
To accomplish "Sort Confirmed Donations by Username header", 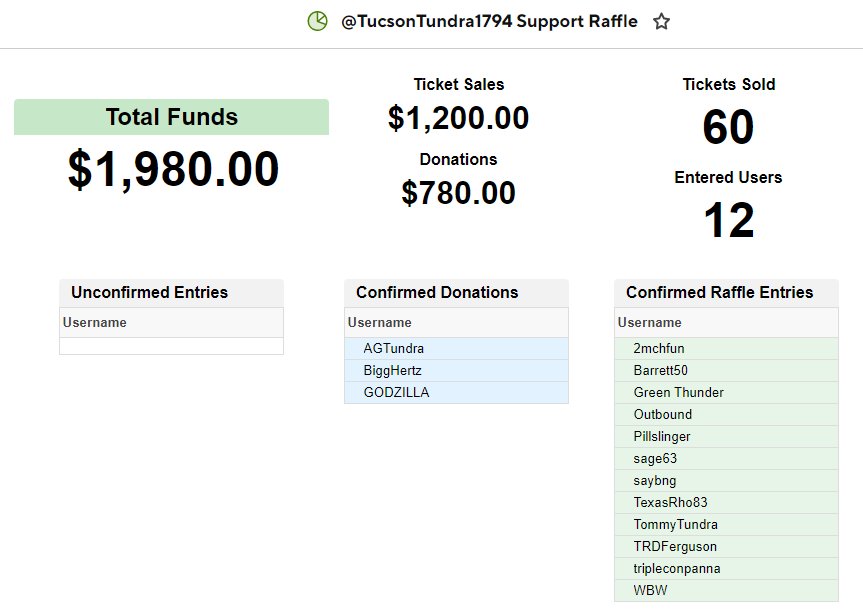I will (456, 323).
